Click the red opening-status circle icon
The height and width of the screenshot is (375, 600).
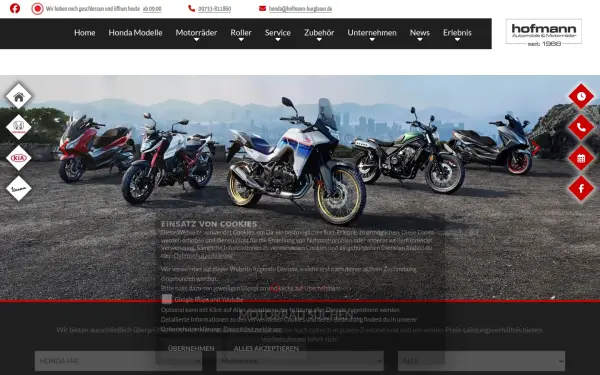coord(37,8)
